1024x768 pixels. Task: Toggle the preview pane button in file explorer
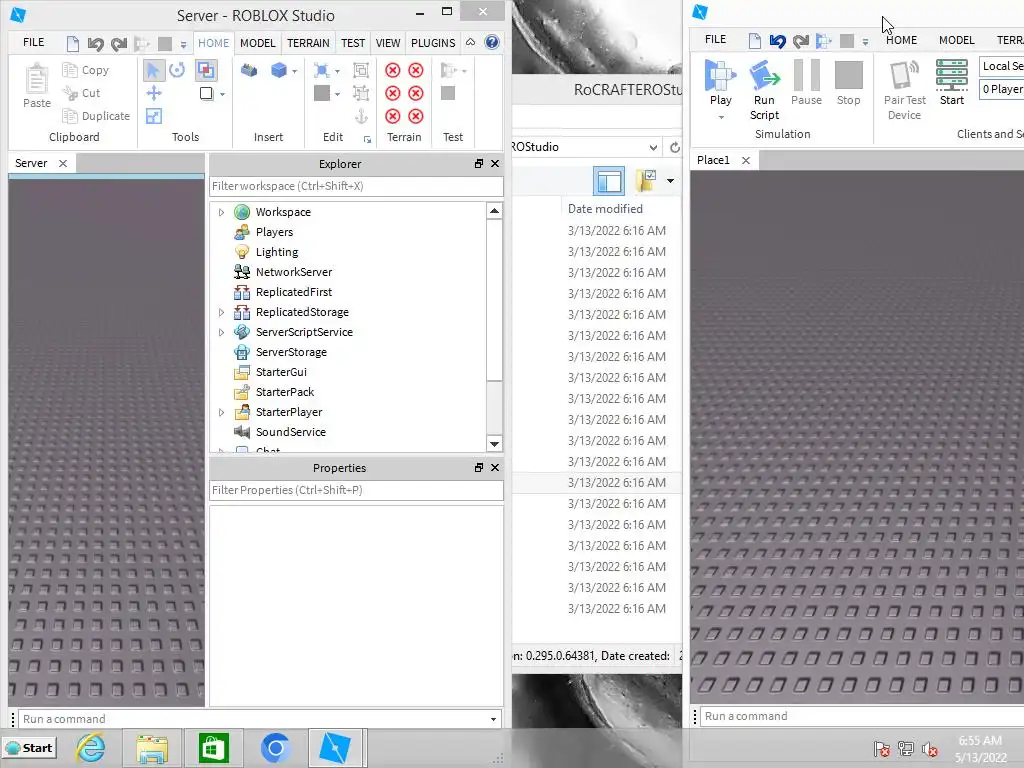pos(609,181)
